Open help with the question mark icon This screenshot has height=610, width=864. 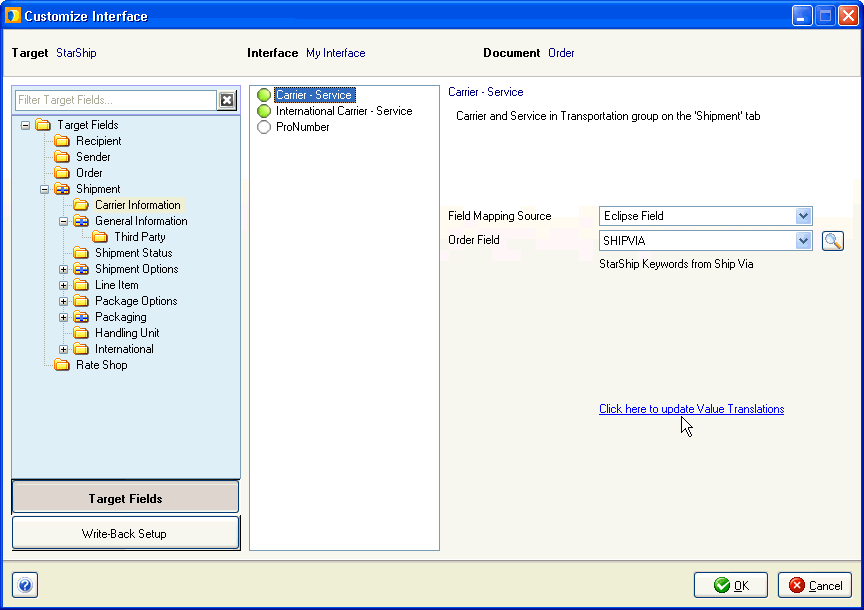tap(25, 585)
